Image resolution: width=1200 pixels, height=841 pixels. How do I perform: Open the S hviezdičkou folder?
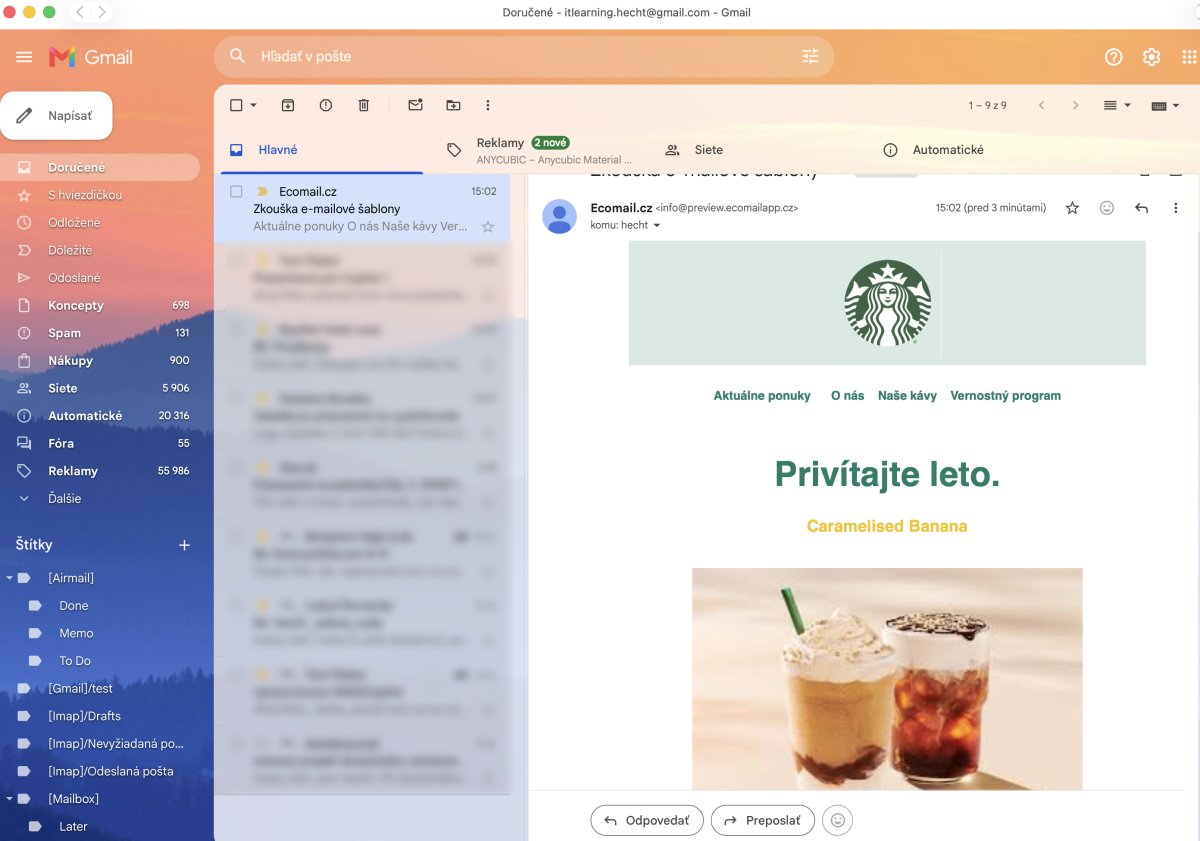tap(100, 195)
